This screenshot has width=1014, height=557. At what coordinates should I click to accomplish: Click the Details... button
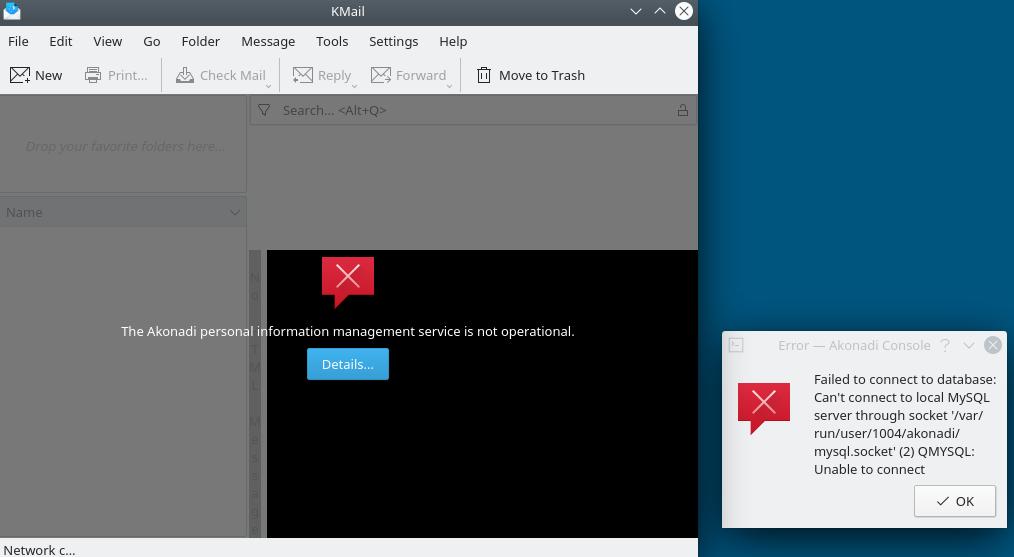point(348,364)
